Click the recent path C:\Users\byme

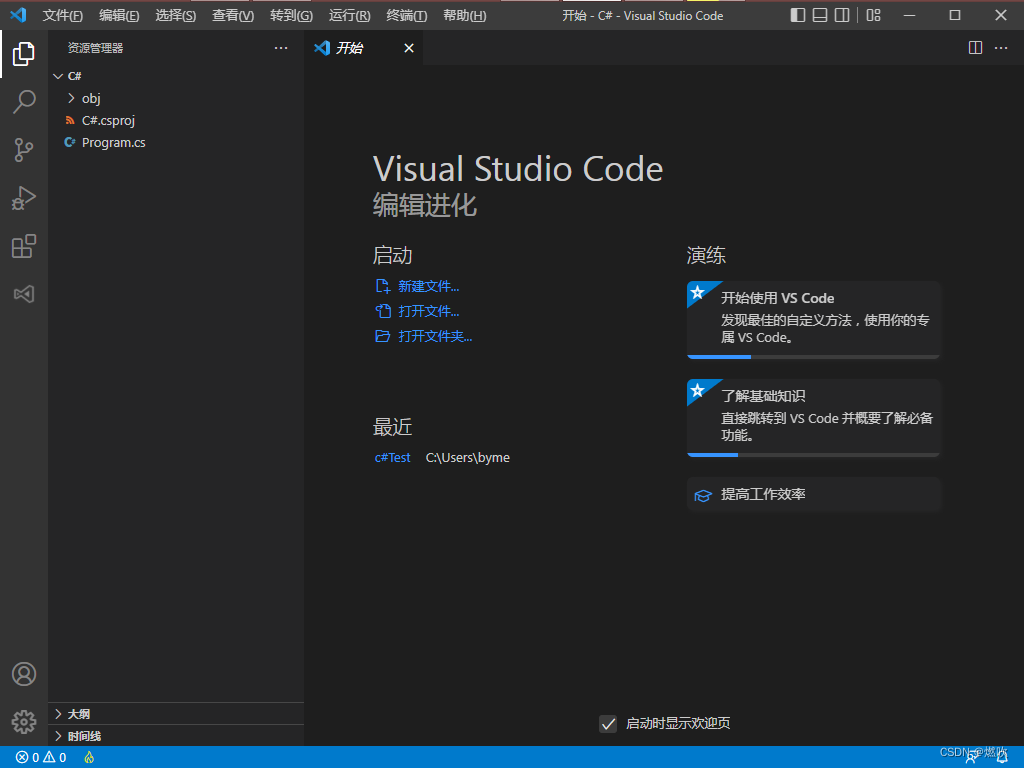(468, 458)
